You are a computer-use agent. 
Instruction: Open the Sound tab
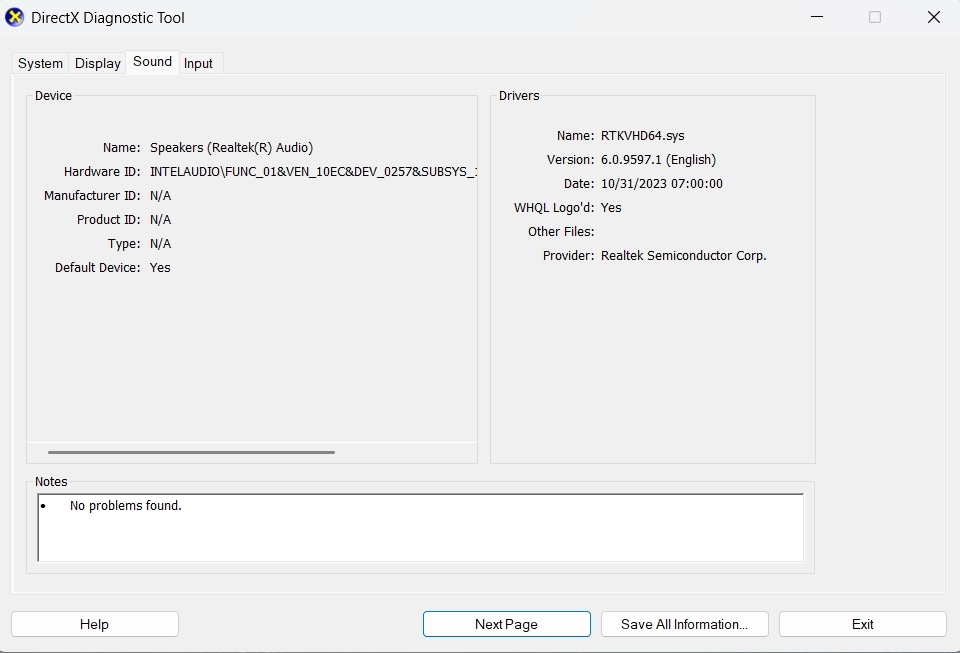pyautogui.click(x=152, y=61)
